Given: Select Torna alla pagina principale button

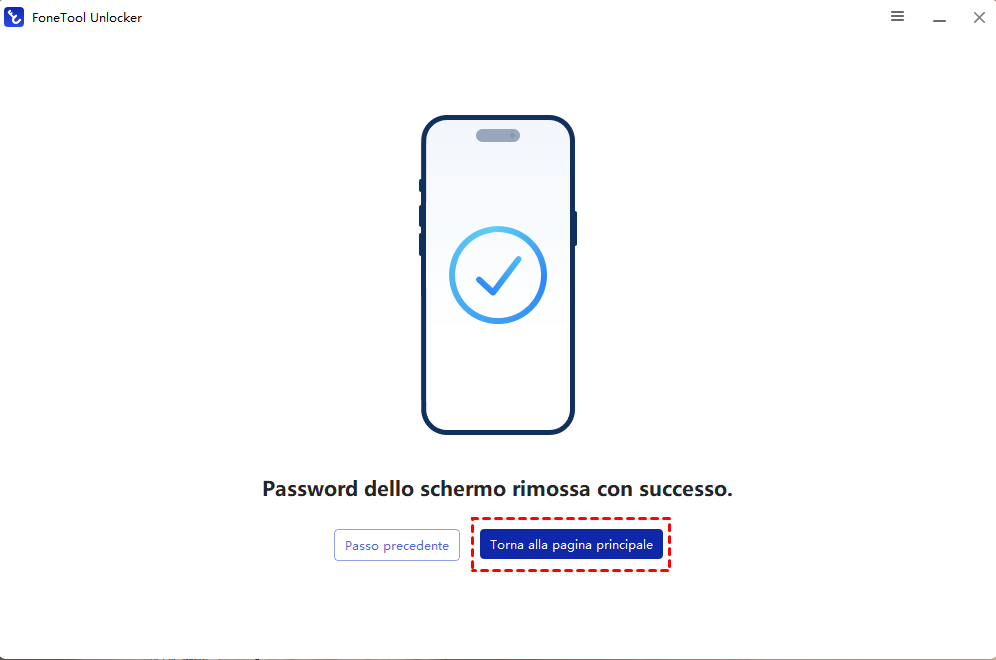Looking at the screenshot, I should coord(571,544).
